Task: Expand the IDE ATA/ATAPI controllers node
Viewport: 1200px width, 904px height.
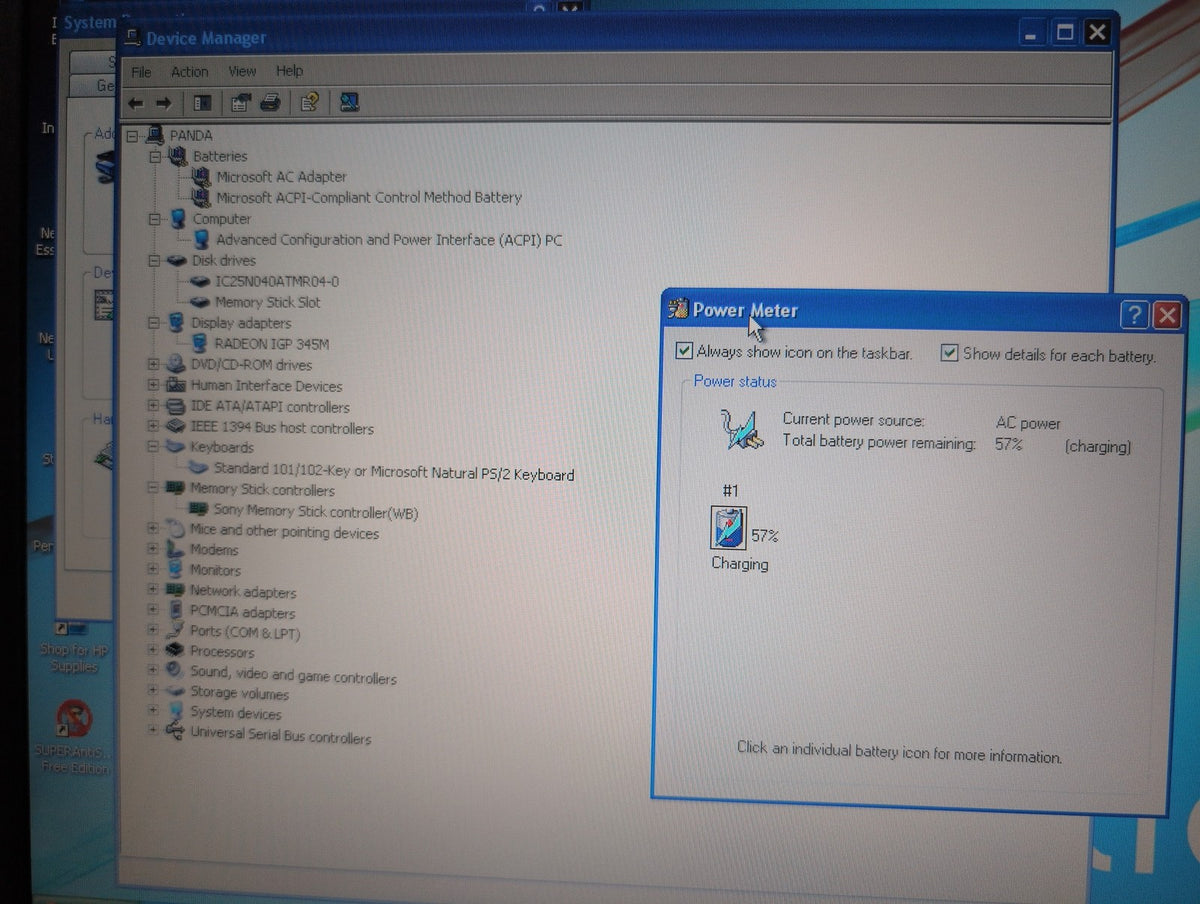Action: (x=153, y=407)
